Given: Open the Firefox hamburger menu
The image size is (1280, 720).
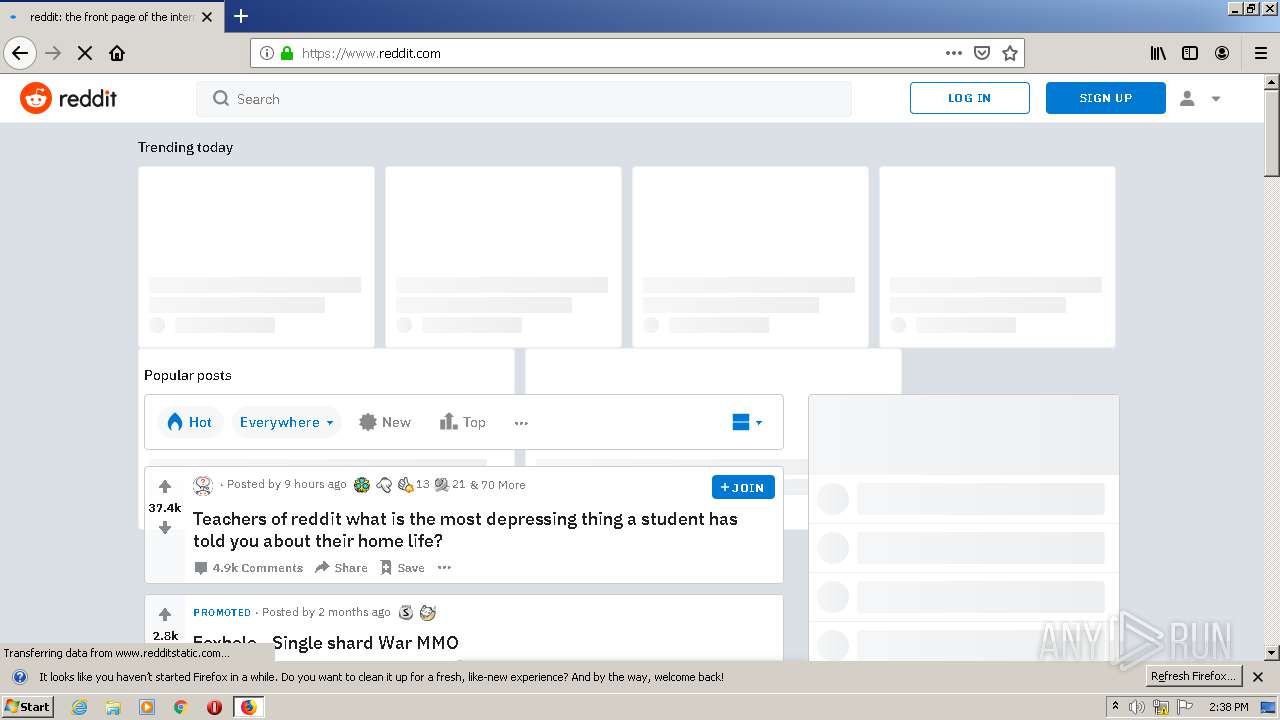Looking at the screenshot, I should pos(1261,53).
